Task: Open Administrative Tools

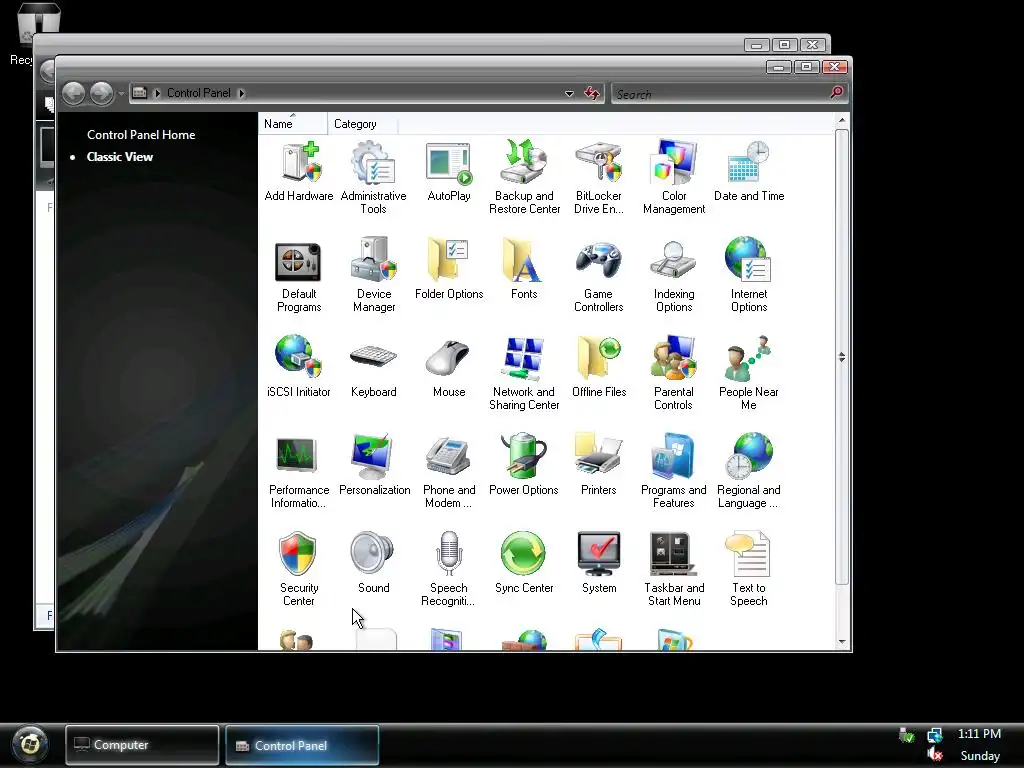Action: pyautogui.click(x=374, y=178)
